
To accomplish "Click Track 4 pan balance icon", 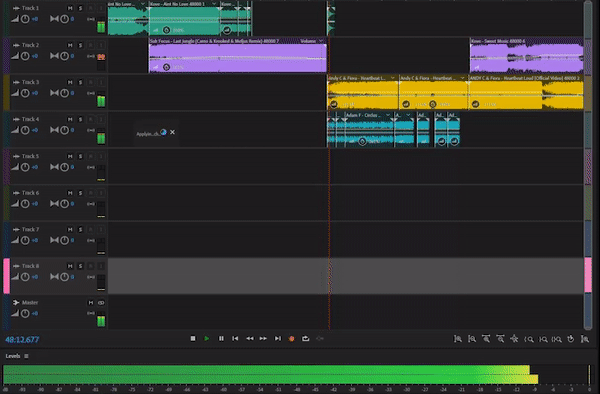I will [54, 130].
